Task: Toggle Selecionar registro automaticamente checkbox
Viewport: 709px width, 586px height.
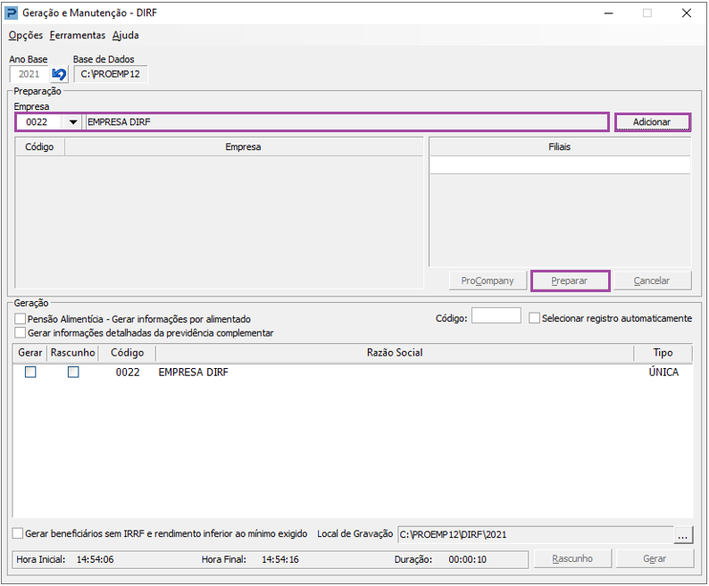Action: click(x=535, y=318)
